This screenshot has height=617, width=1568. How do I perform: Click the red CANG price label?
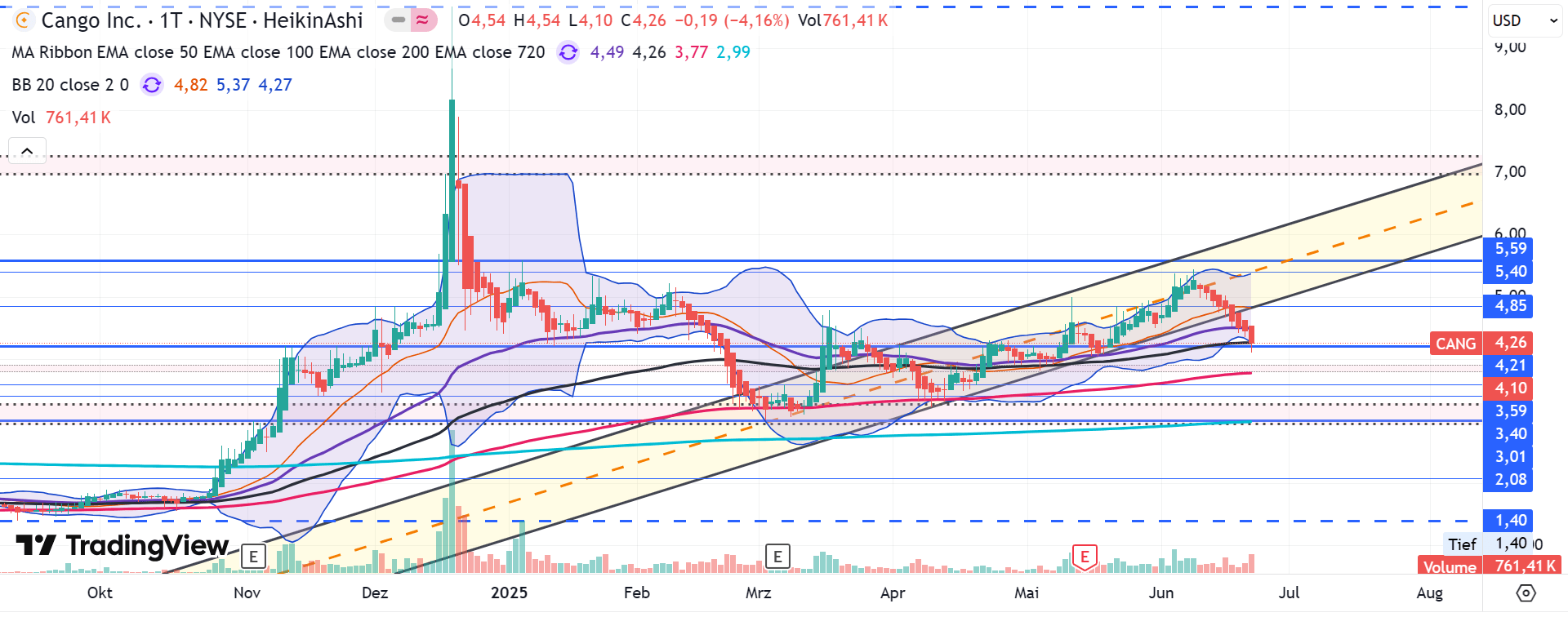tap(1455, 344)
